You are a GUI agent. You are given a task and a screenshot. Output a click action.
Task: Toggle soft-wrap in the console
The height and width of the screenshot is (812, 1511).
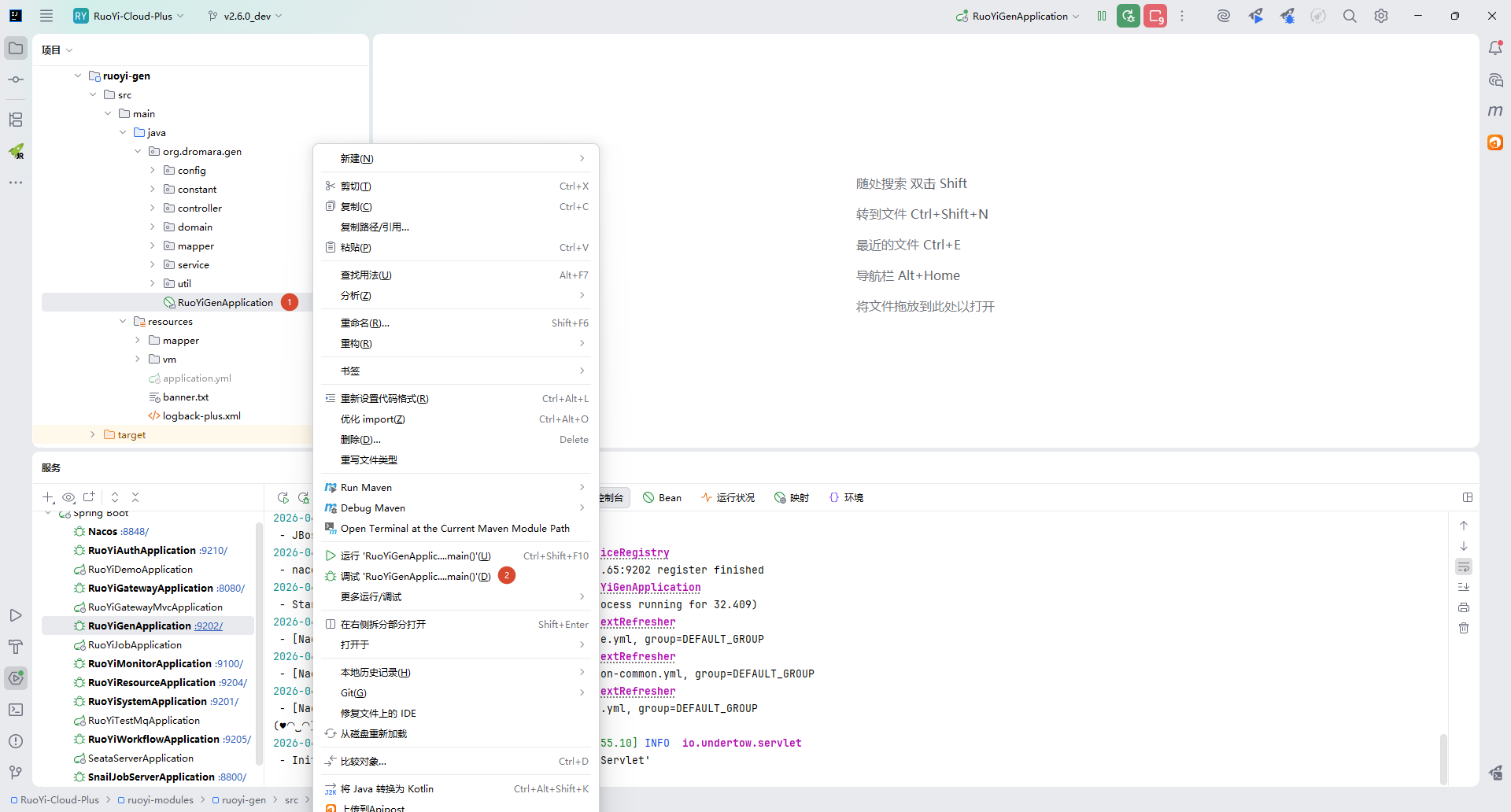point(1464,567)
